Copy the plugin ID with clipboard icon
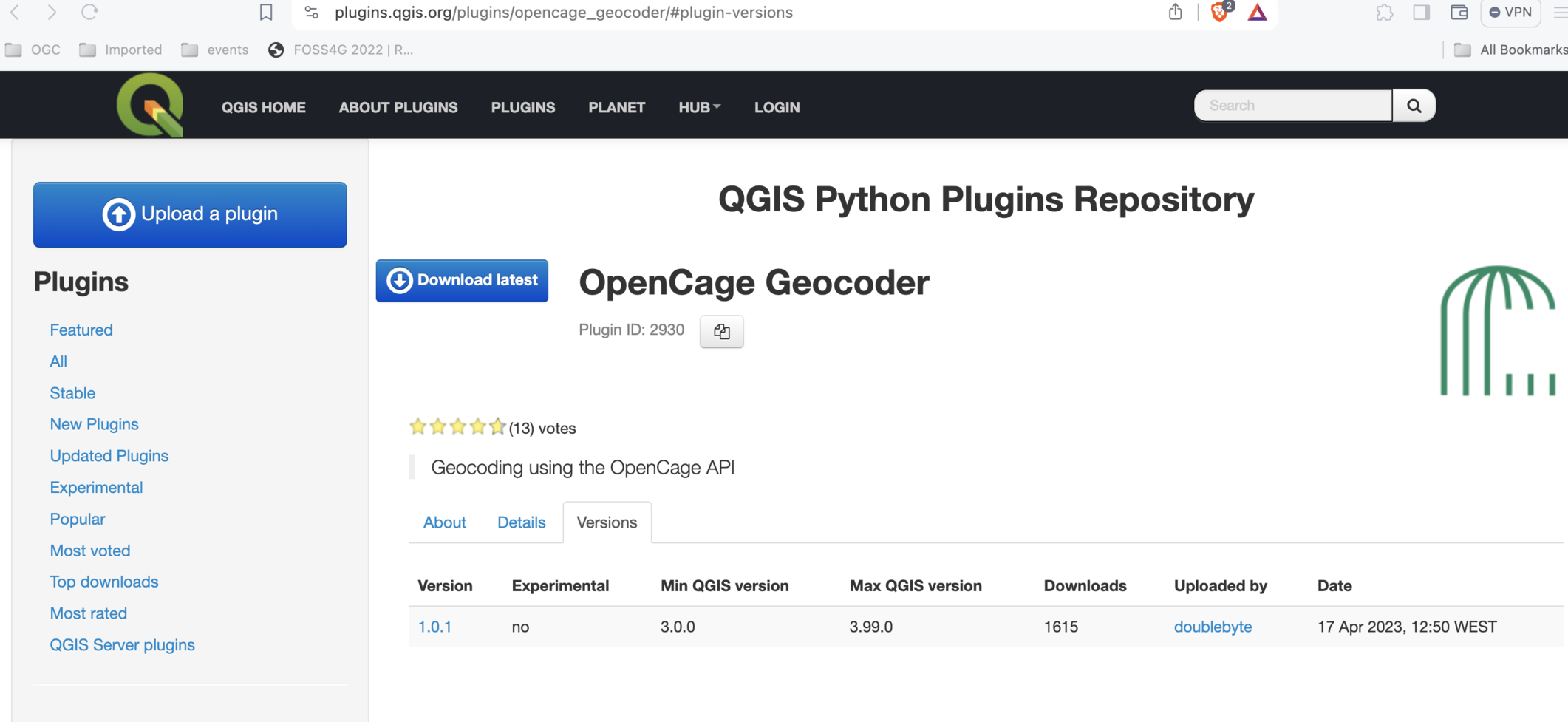The height and width of the screenshot is (722, 1568). click(x=722, y=332)
